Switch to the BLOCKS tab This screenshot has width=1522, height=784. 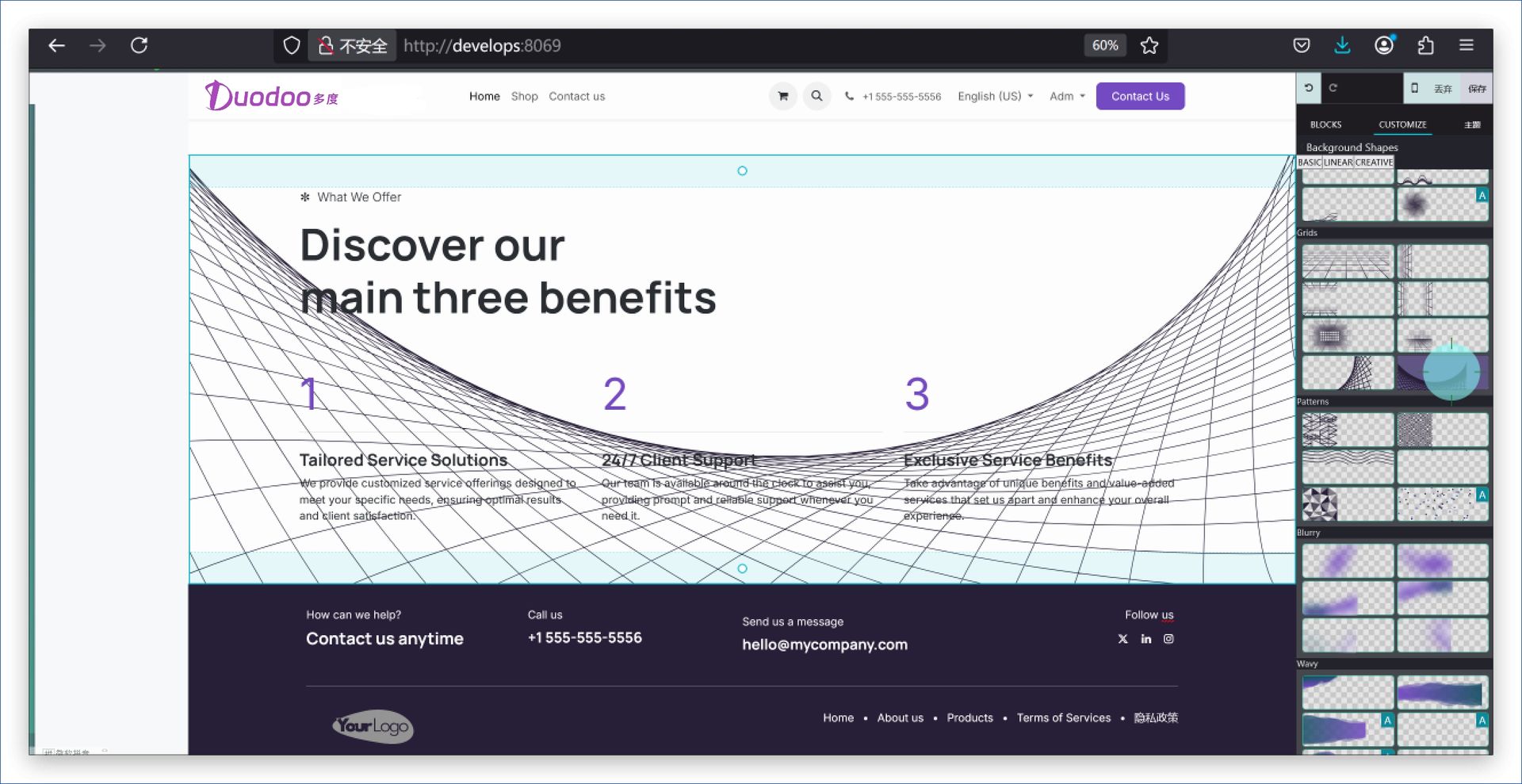pyautogui.click(x=1325, y=124)
